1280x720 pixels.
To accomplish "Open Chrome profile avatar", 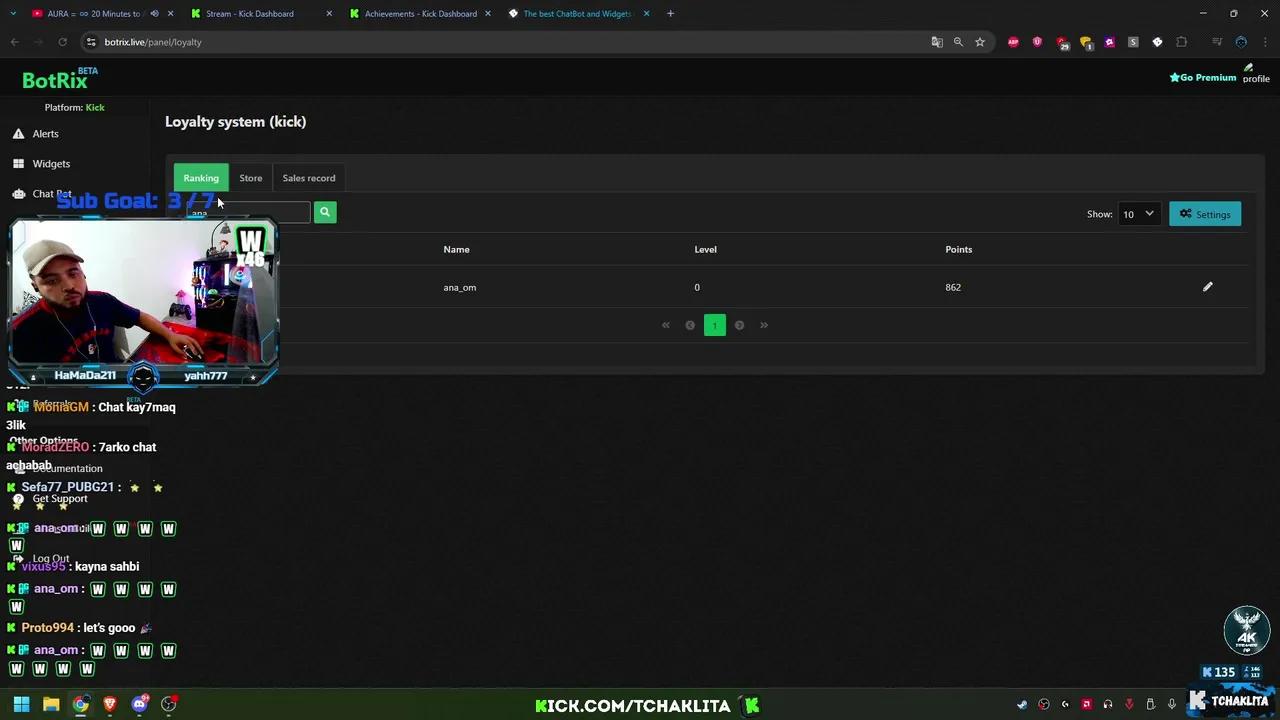I will point(1241,42).
